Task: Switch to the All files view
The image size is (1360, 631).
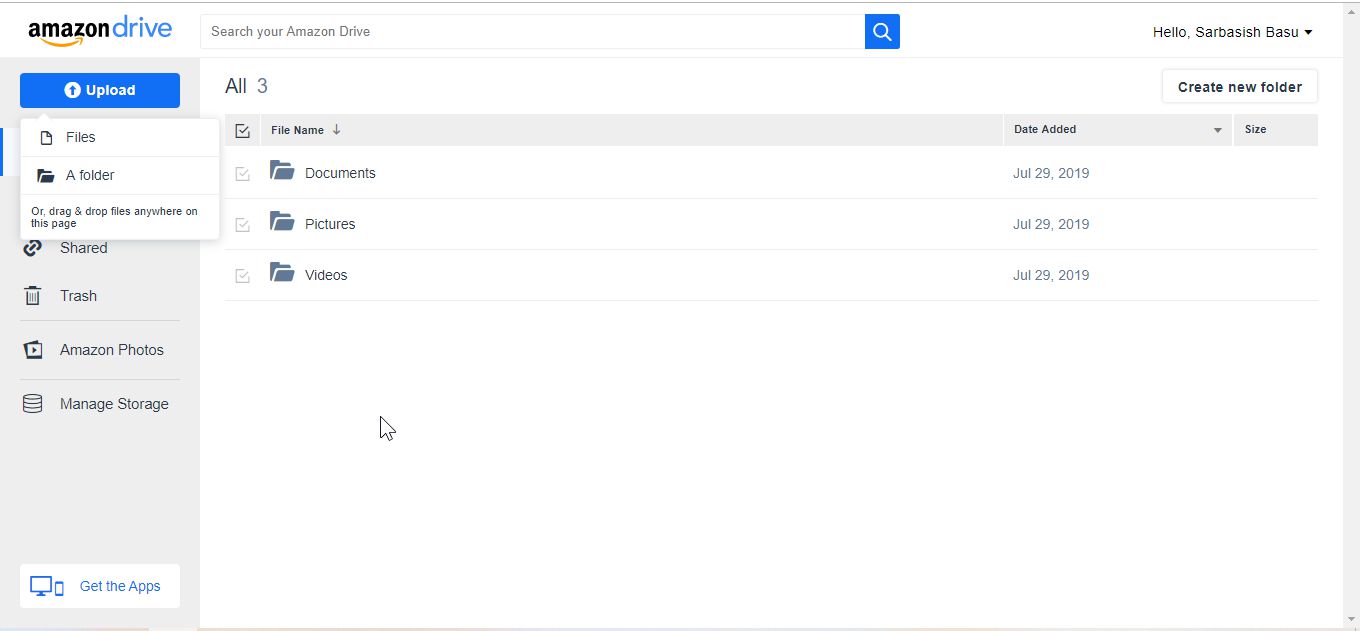Action: (x=235, y=86)
